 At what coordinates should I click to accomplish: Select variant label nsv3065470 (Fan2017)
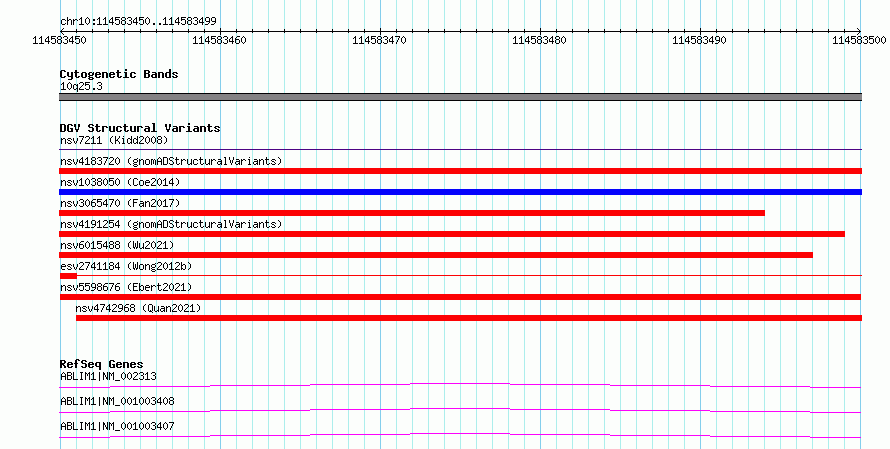120,203
